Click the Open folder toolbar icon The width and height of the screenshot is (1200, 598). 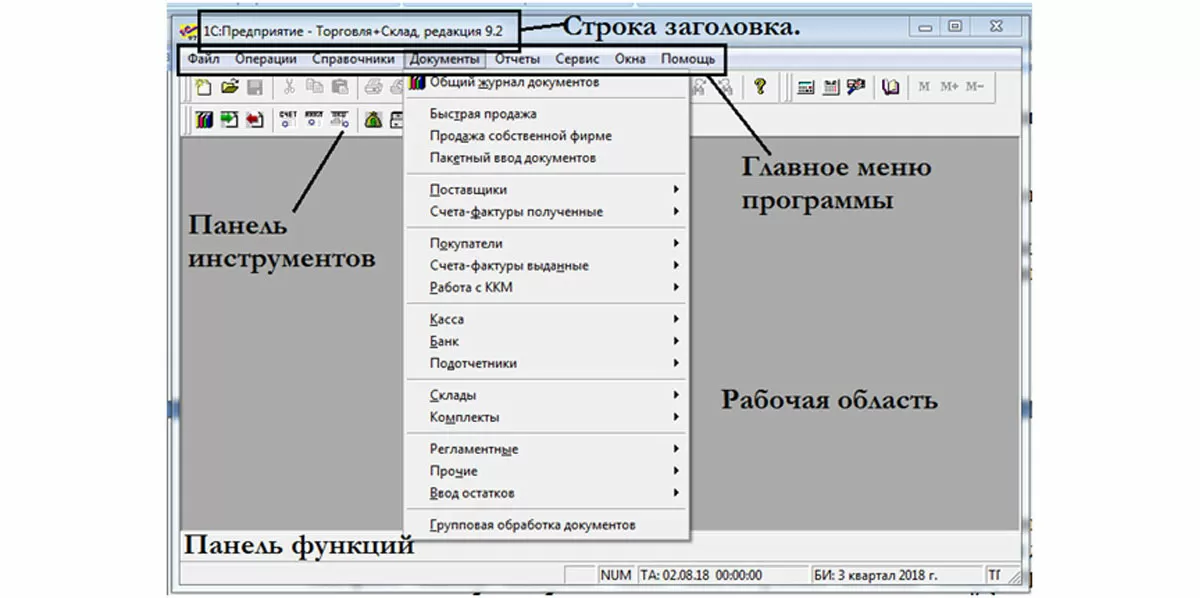[229, 87]
